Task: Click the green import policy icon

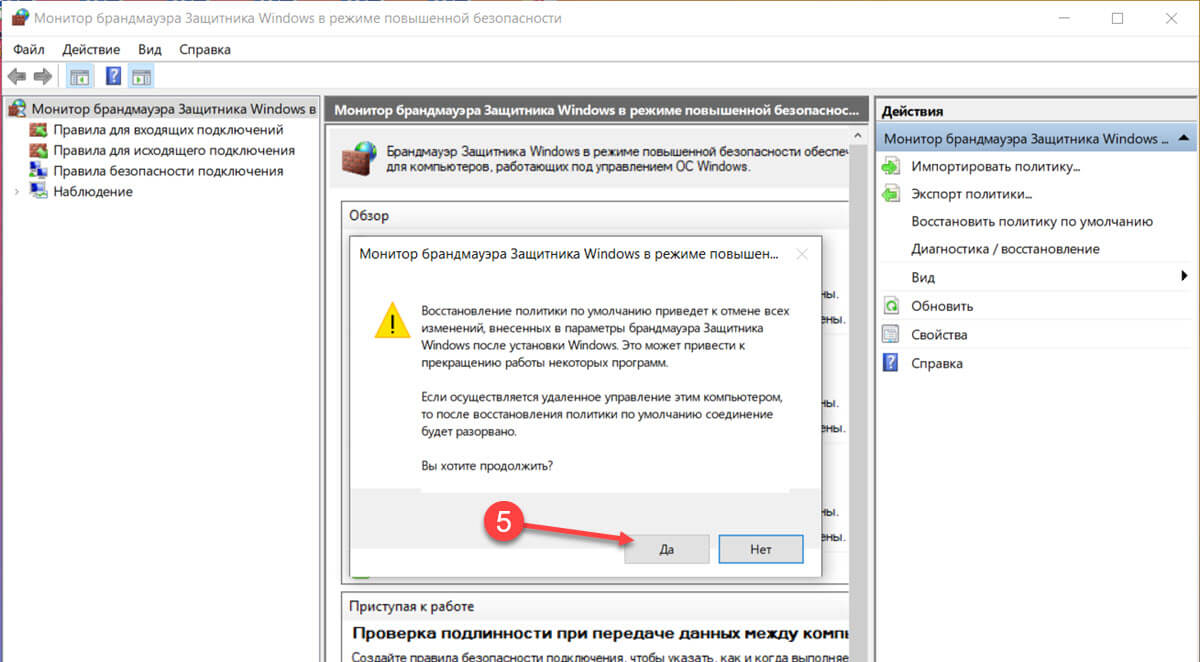Action: [891, 166]
